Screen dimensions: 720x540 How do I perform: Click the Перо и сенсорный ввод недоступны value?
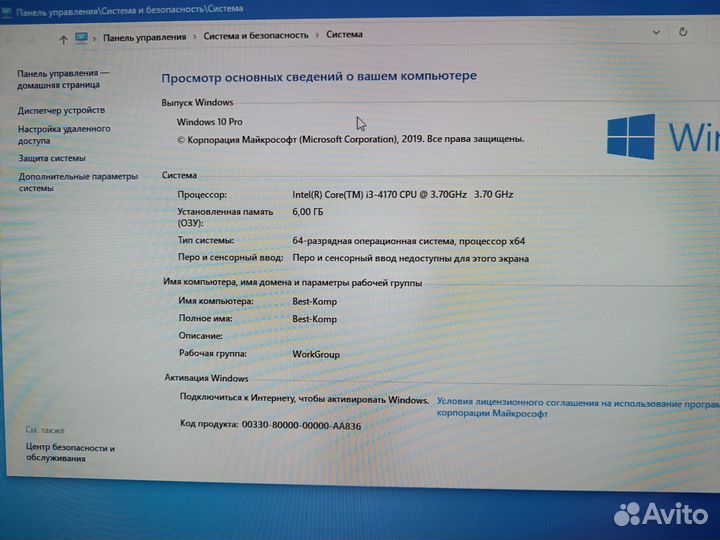coord(411,259)
